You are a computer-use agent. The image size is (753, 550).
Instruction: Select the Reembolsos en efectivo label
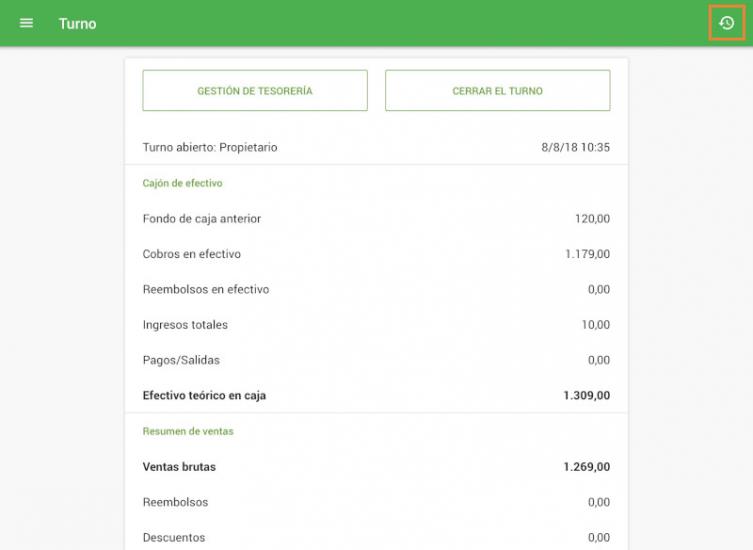pyautogui.click(x=206, y=290)
